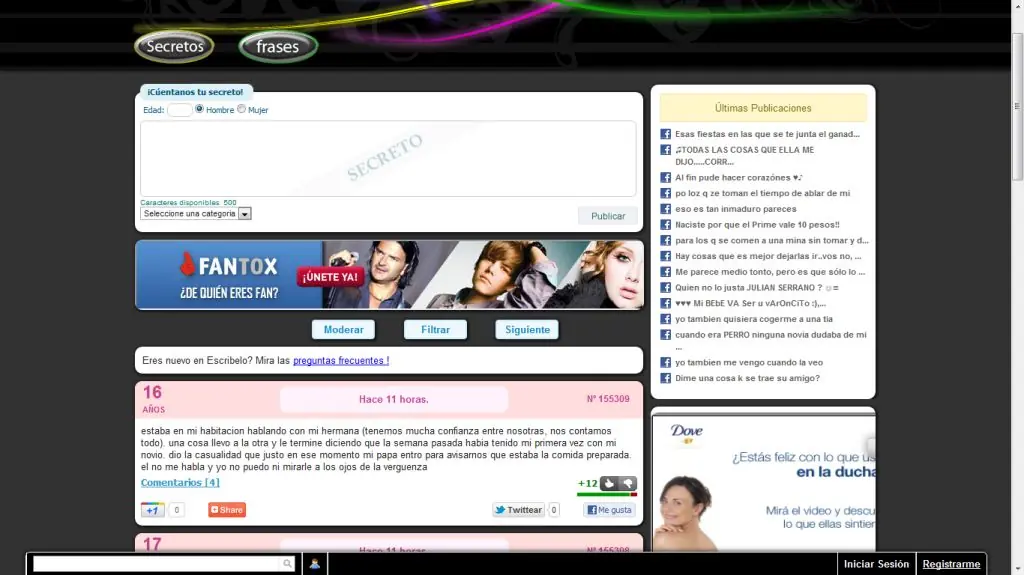The height and width of the screenshot is (575, 1024).
Task: Click the Google +1 button
Action: [152, 510]
